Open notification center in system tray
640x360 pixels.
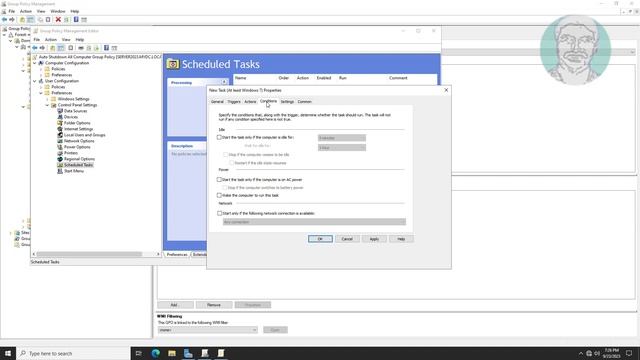point(629,353)
